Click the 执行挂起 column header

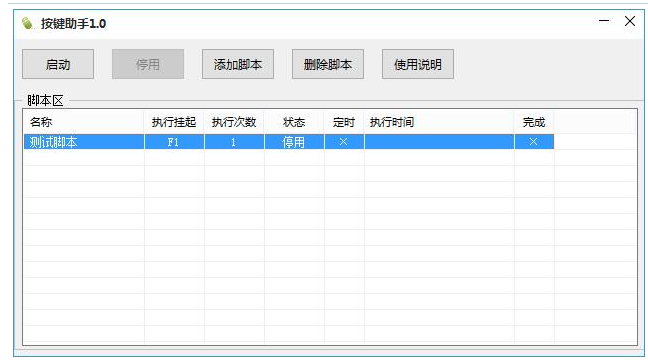pos(174,122)
